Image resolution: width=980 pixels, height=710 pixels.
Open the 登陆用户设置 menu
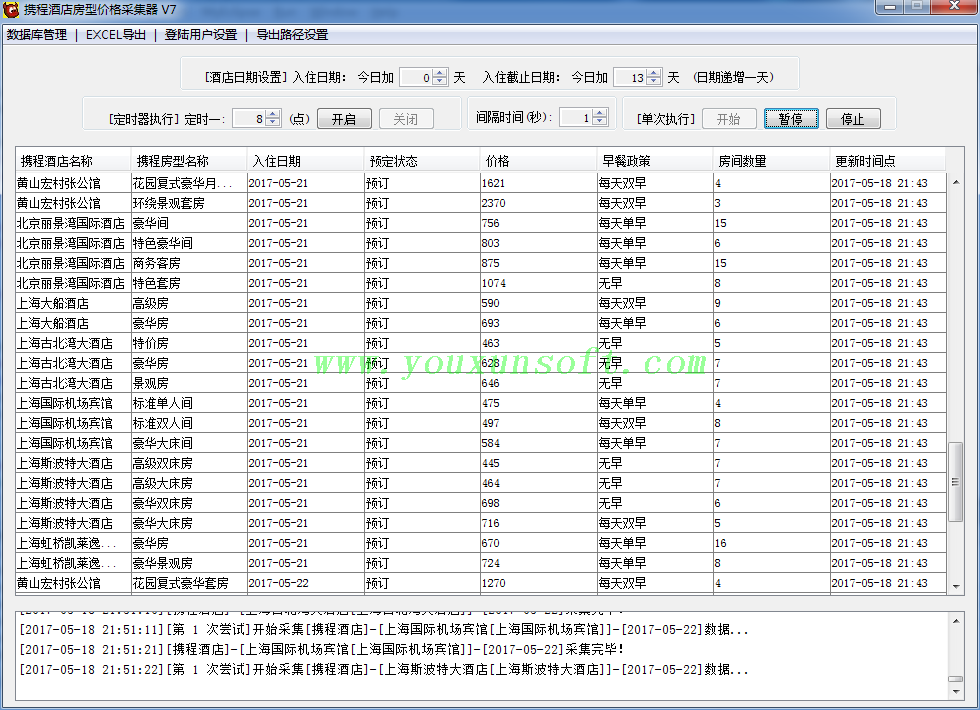[201, 35]
